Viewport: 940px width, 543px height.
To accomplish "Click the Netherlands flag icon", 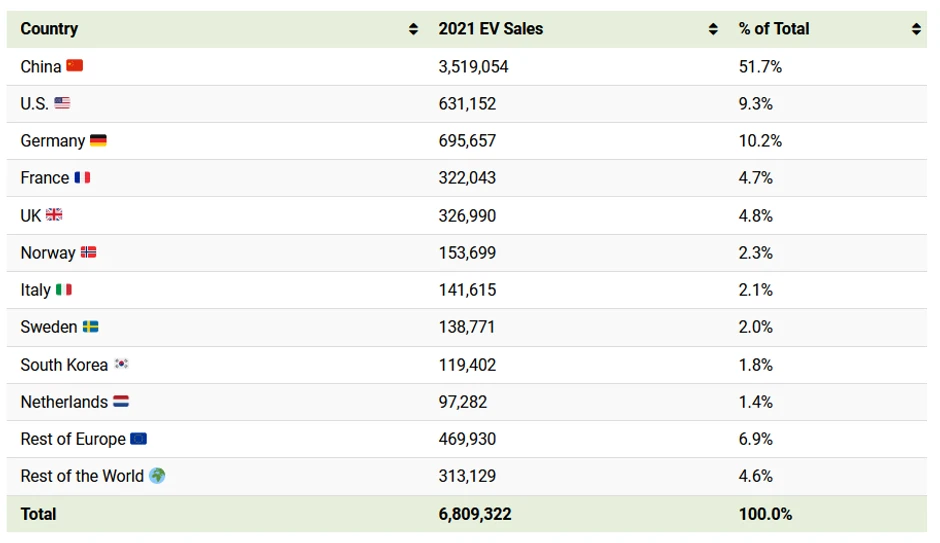I will (121, 402).
